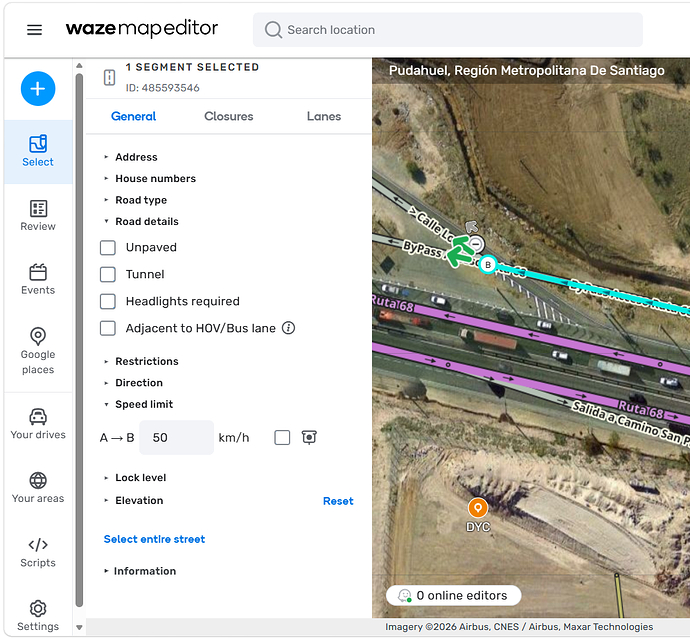
Task: Open the Events section
Action: [x=38, y=279]
